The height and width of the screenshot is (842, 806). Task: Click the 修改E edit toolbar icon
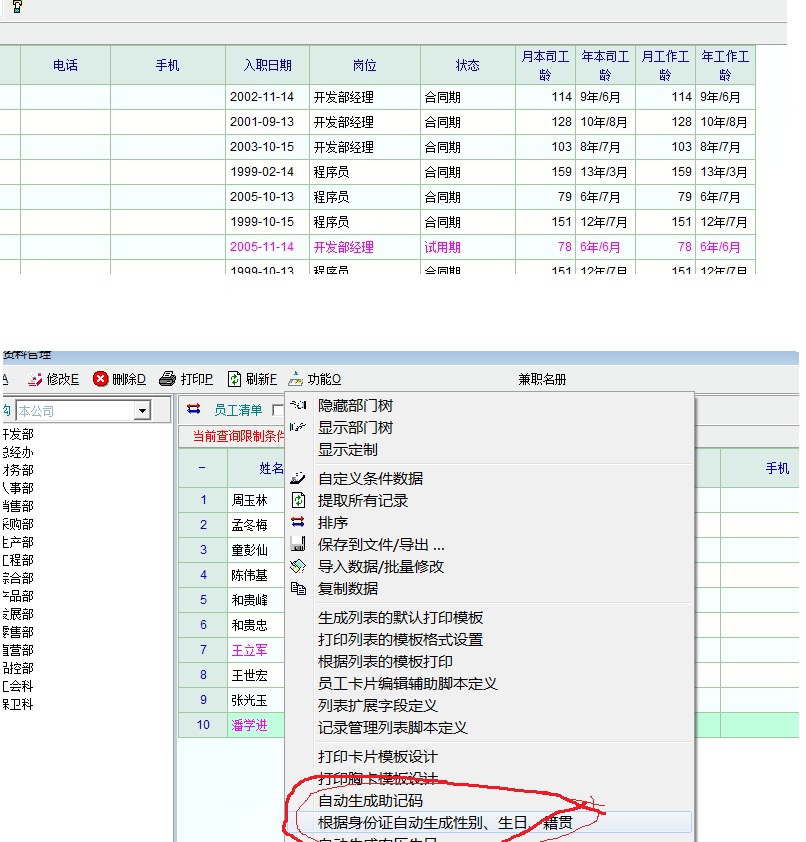(35, 379)
